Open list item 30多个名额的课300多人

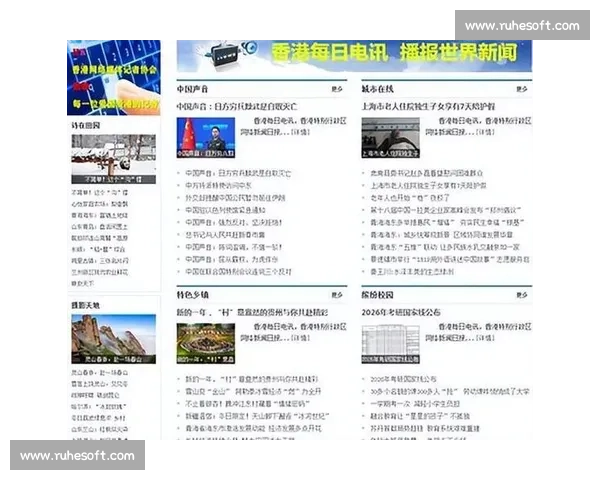pos(450,392)
